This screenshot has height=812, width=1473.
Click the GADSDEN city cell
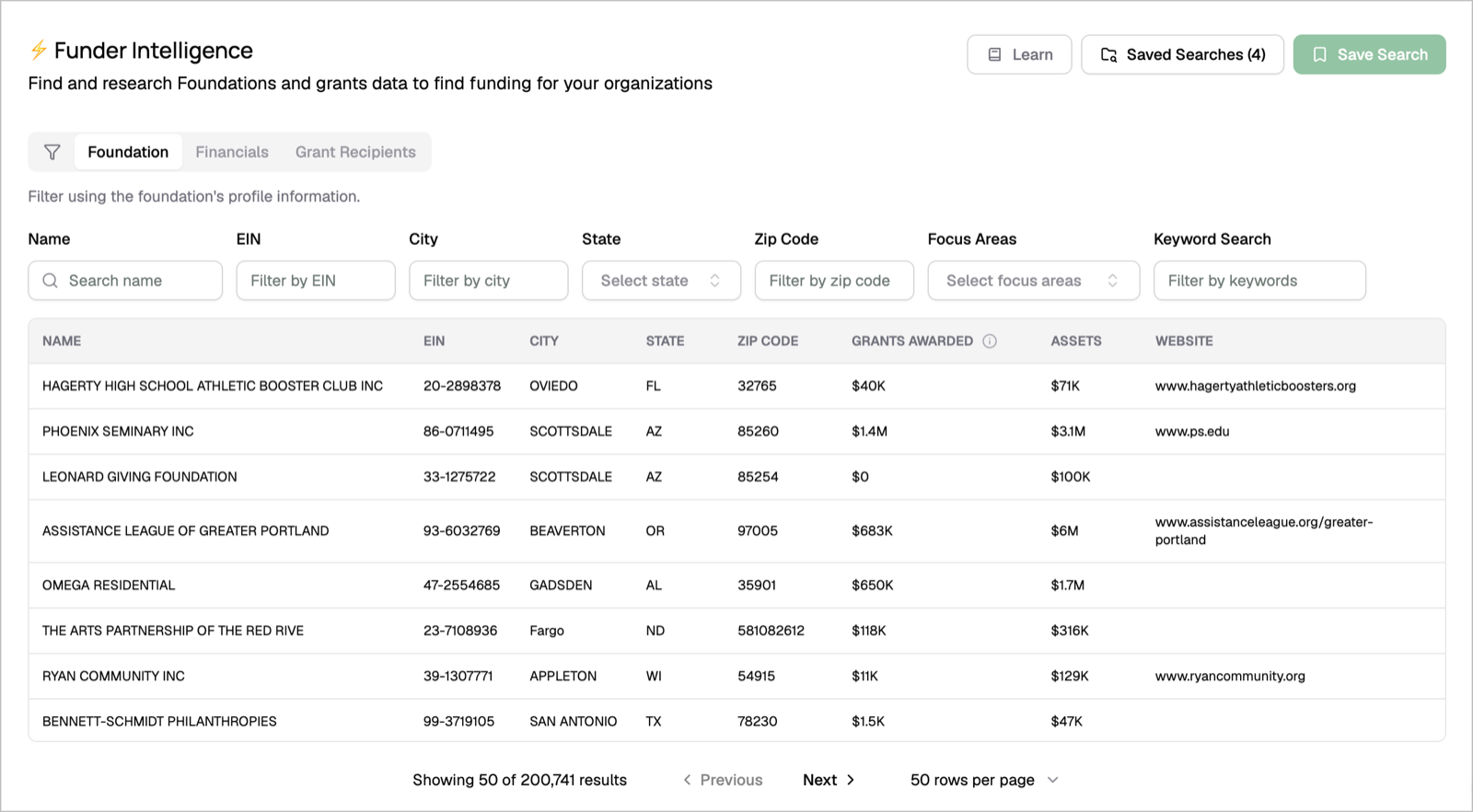[x=561, y=586]
